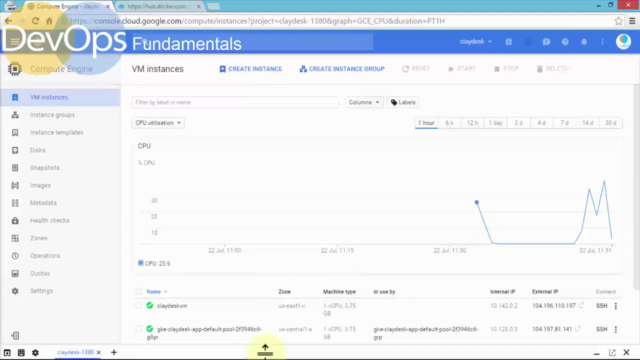Select the 12 h time range tab
The width and height of the screenshot is (640, 360).
(x=472, y=123)
